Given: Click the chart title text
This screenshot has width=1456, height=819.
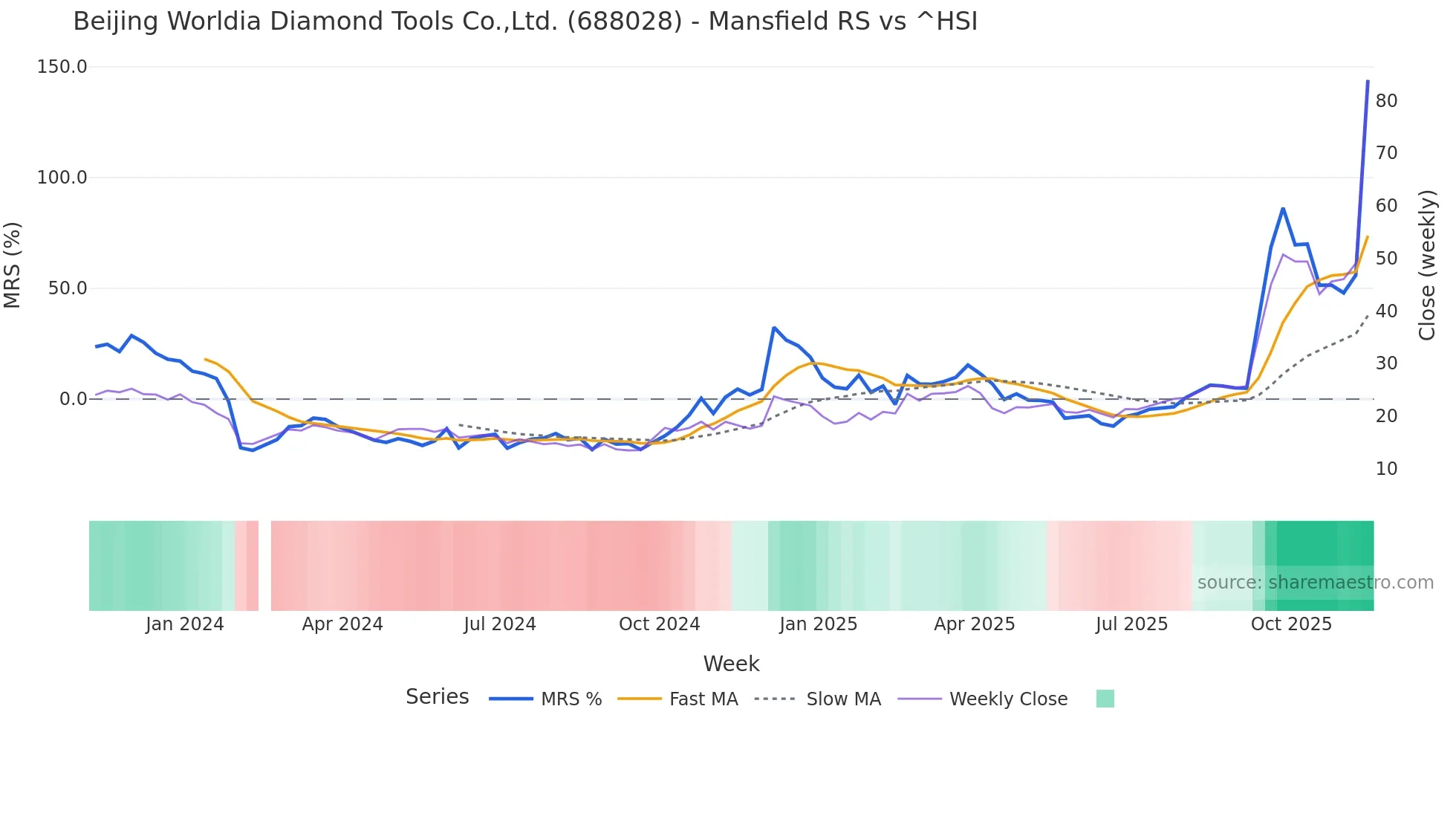Looking at the screenshot, I should point(525,22).
